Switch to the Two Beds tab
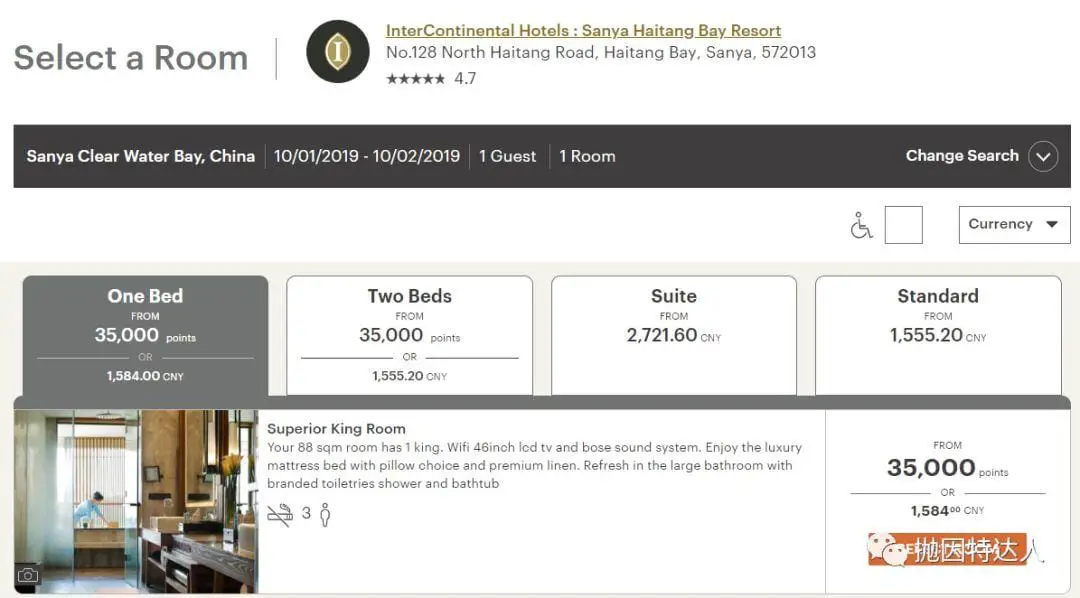Image resolution: width=1080 pixels, height=598 pixels. coord(409,335)
